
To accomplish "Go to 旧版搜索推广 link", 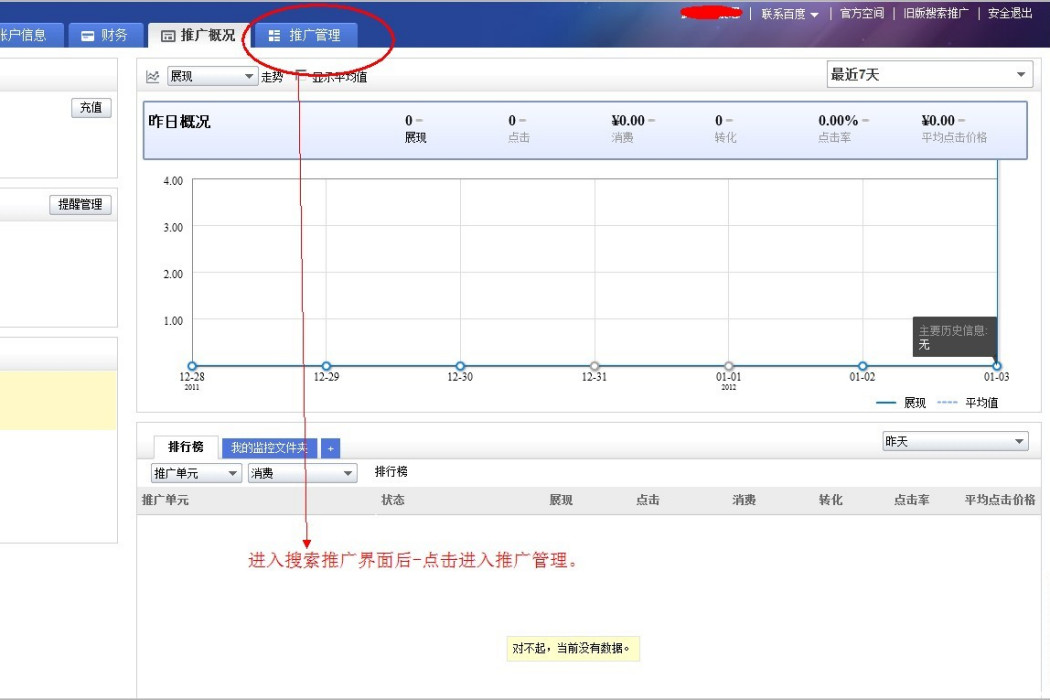I will pos(935,13).
